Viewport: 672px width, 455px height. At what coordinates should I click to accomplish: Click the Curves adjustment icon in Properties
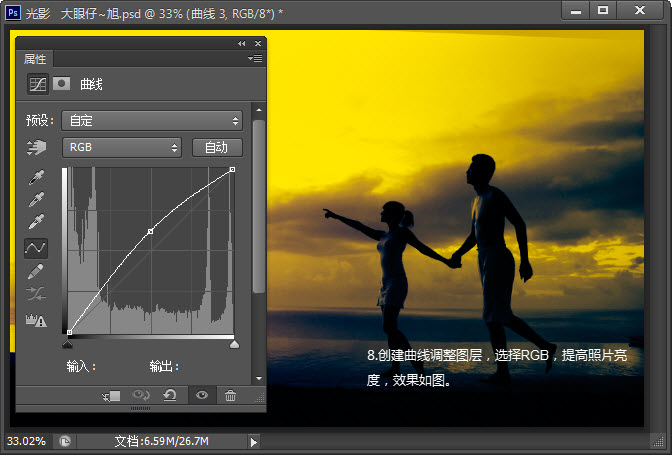pos(38,84)
